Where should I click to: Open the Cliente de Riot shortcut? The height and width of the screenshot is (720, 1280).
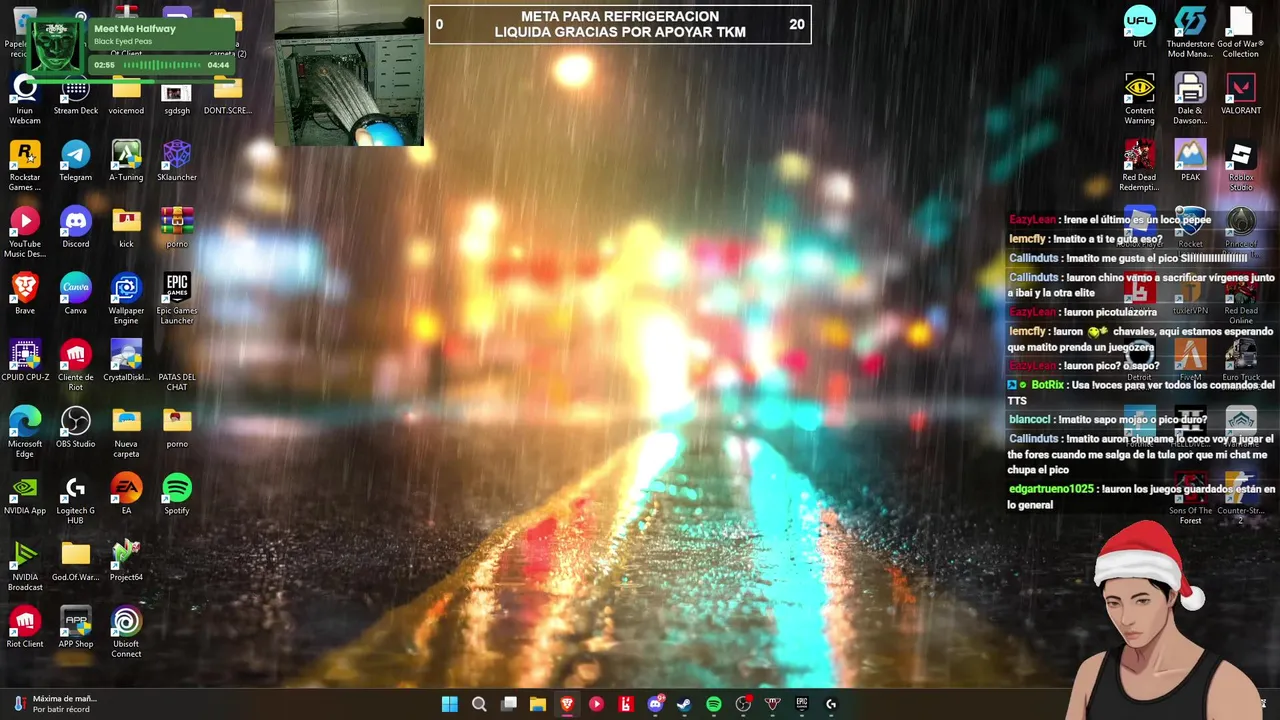pos(76,366)
